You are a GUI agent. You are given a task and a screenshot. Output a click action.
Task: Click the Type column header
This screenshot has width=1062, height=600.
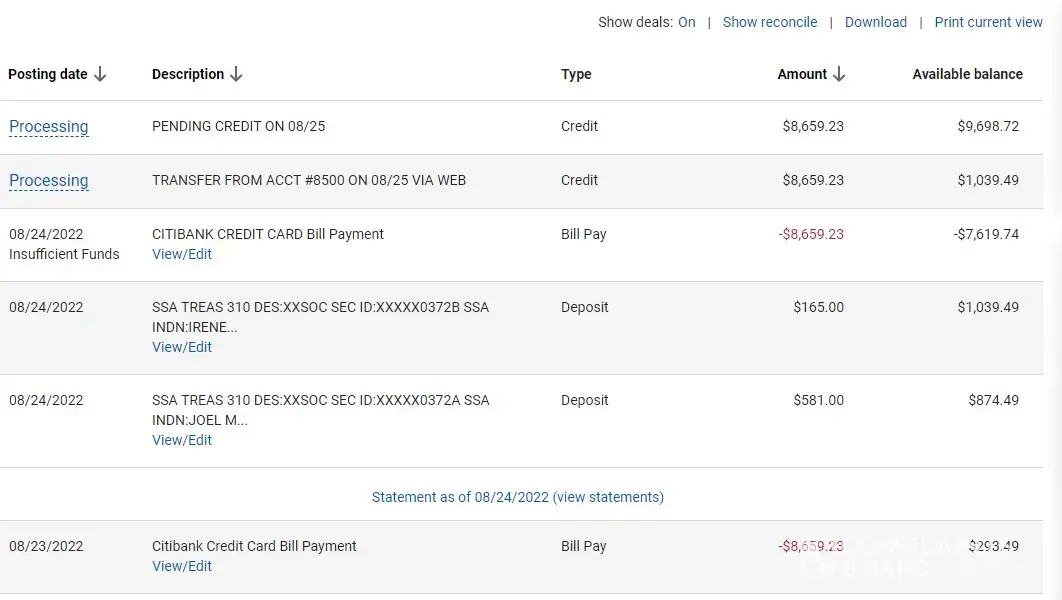576,74
